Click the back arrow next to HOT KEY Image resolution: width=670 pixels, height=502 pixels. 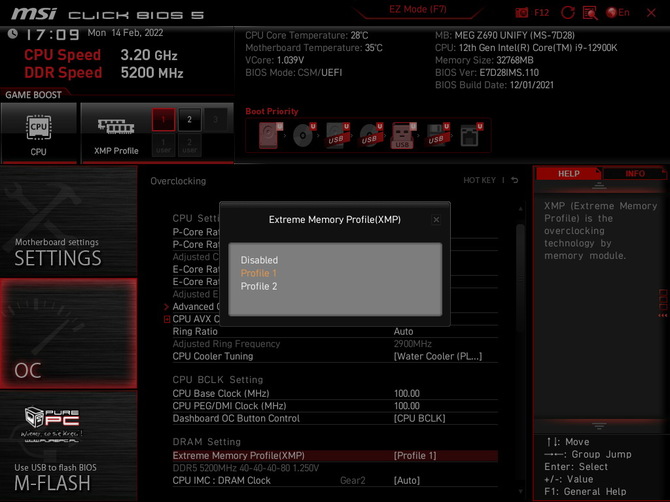tap(515, 180)
